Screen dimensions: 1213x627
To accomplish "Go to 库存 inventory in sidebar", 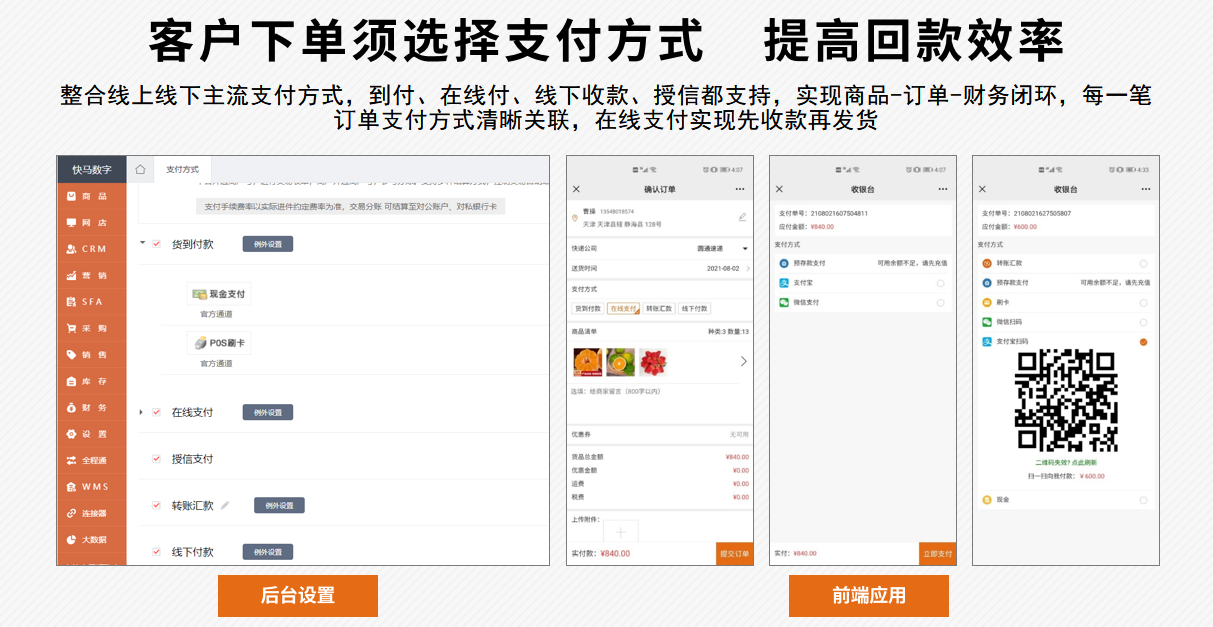I will tap(92, 381).
